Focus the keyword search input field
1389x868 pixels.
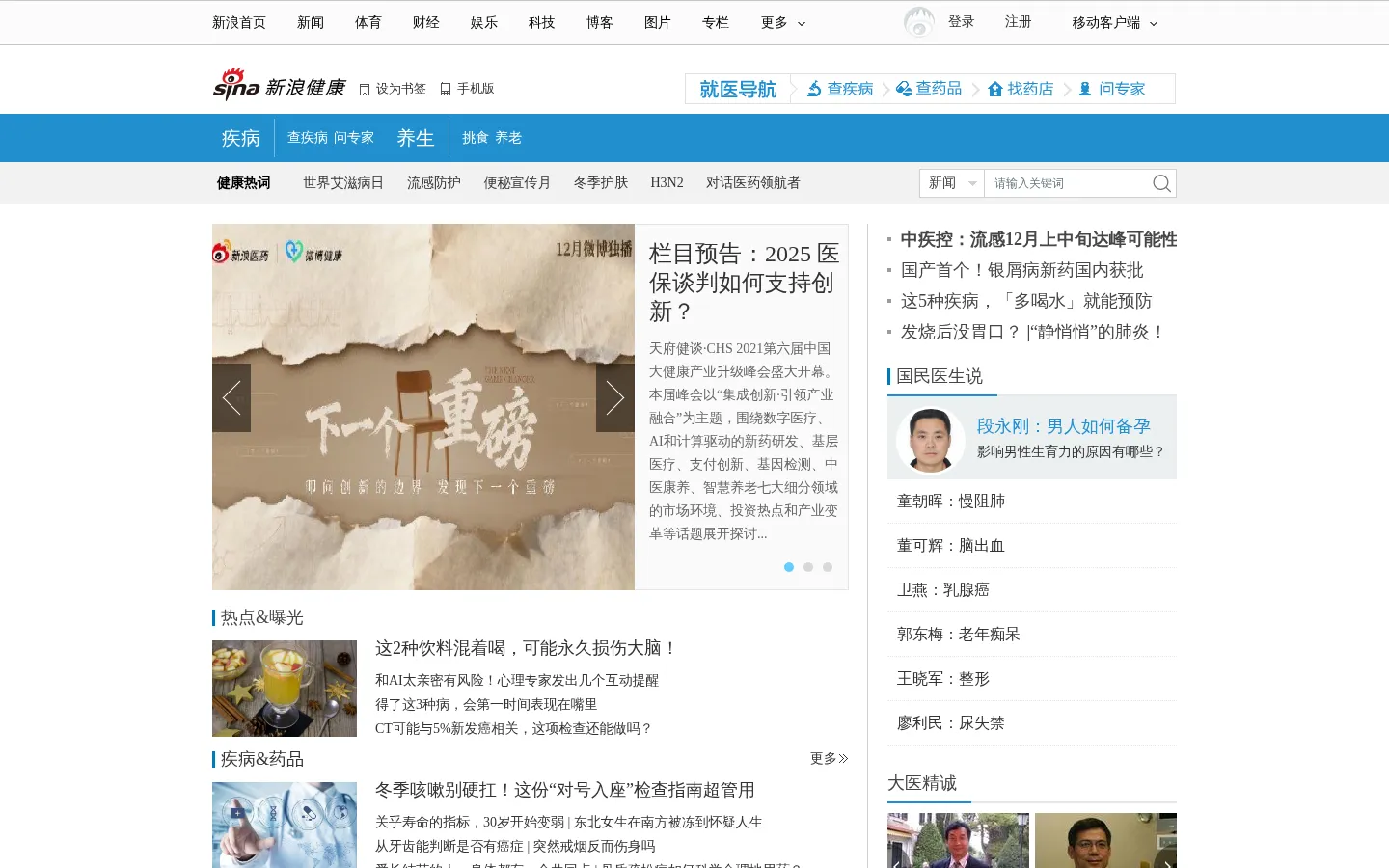[x=1067, y=183]
